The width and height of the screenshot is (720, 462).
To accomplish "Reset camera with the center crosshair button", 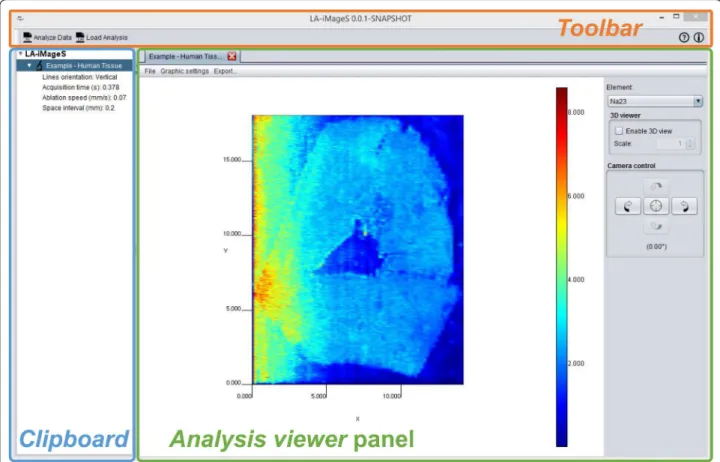I will click(656, 206).
